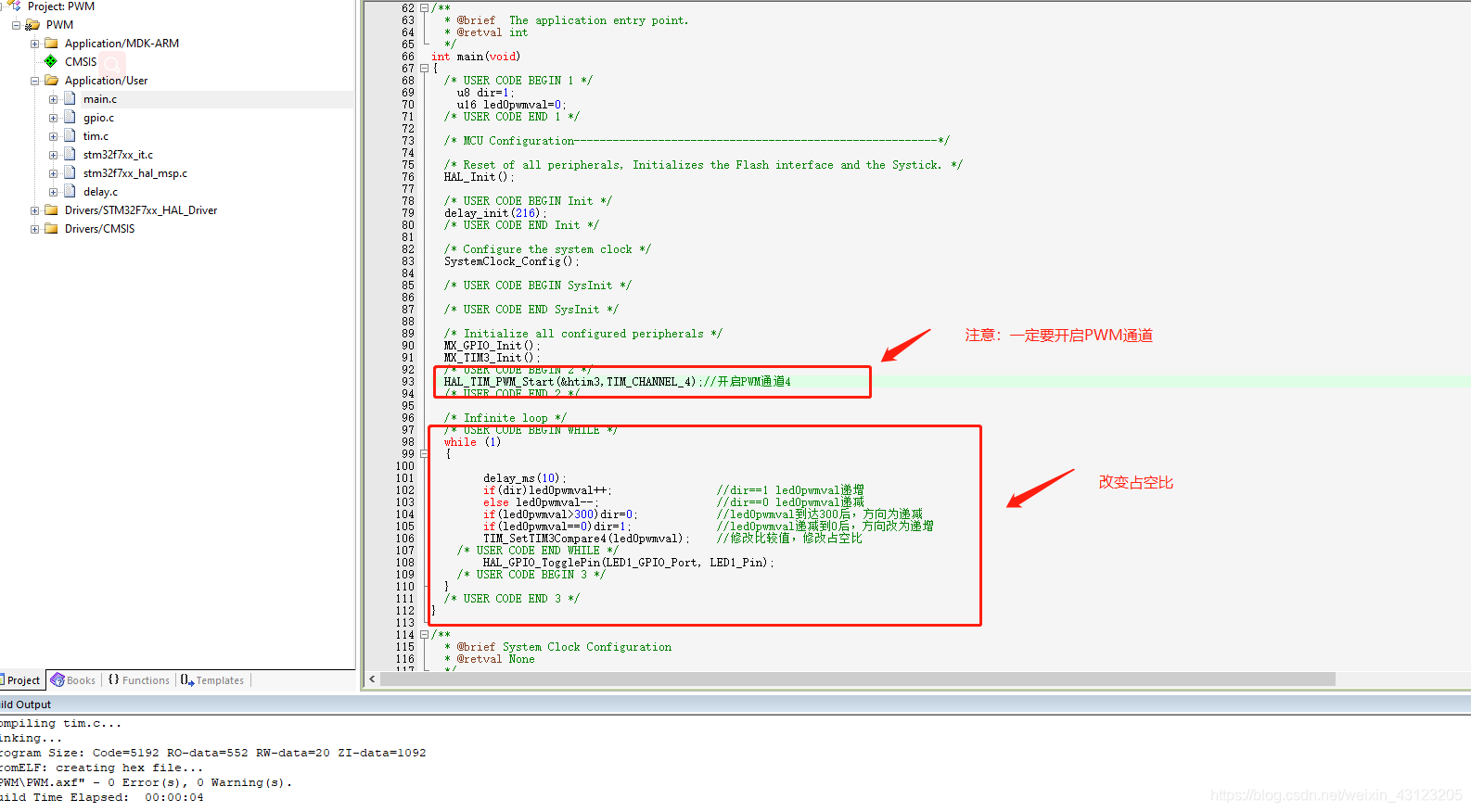Select stm32f7xx_it.c in project tree

[x=118, y=155]
